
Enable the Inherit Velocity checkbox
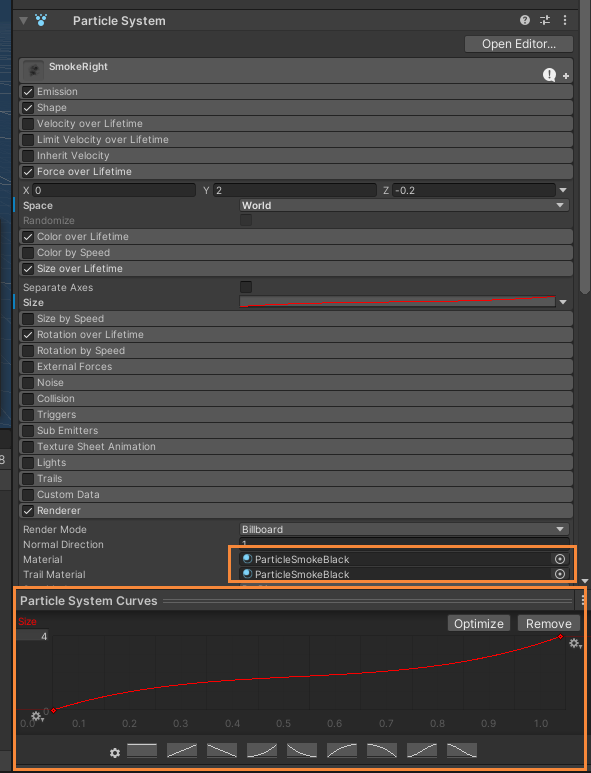[x=28, y=156]
